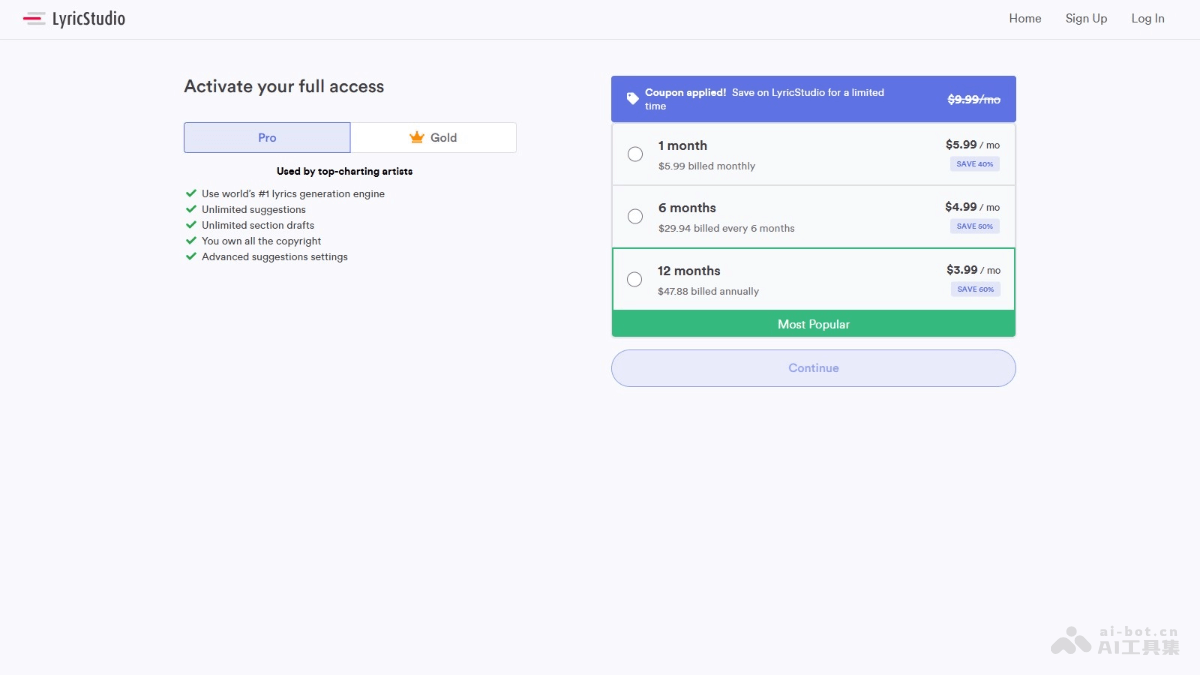Click the checkmark beside world's #1 lyrics engine
Image resolution: width=1200 pixels, height=675 pixels.
coord(191,194)
